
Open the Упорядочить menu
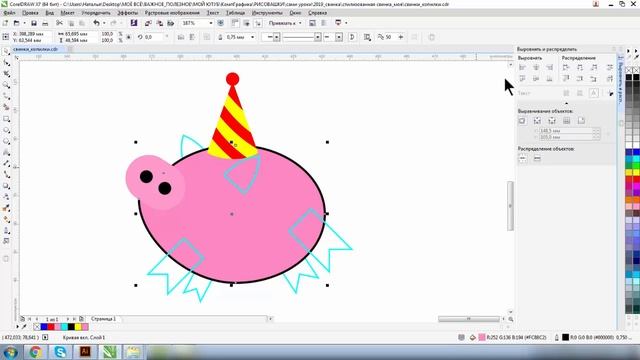[96, 13]
